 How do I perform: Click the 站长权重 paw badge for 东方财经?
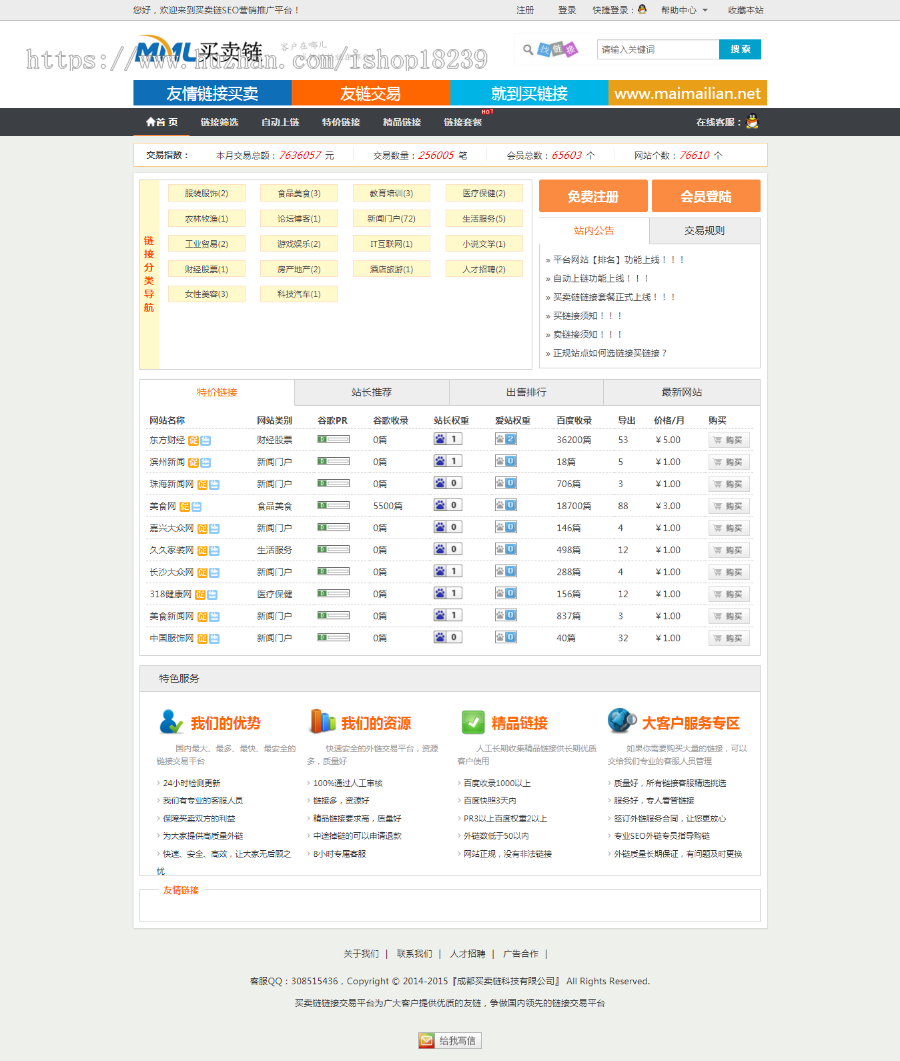tap(447, 439)
